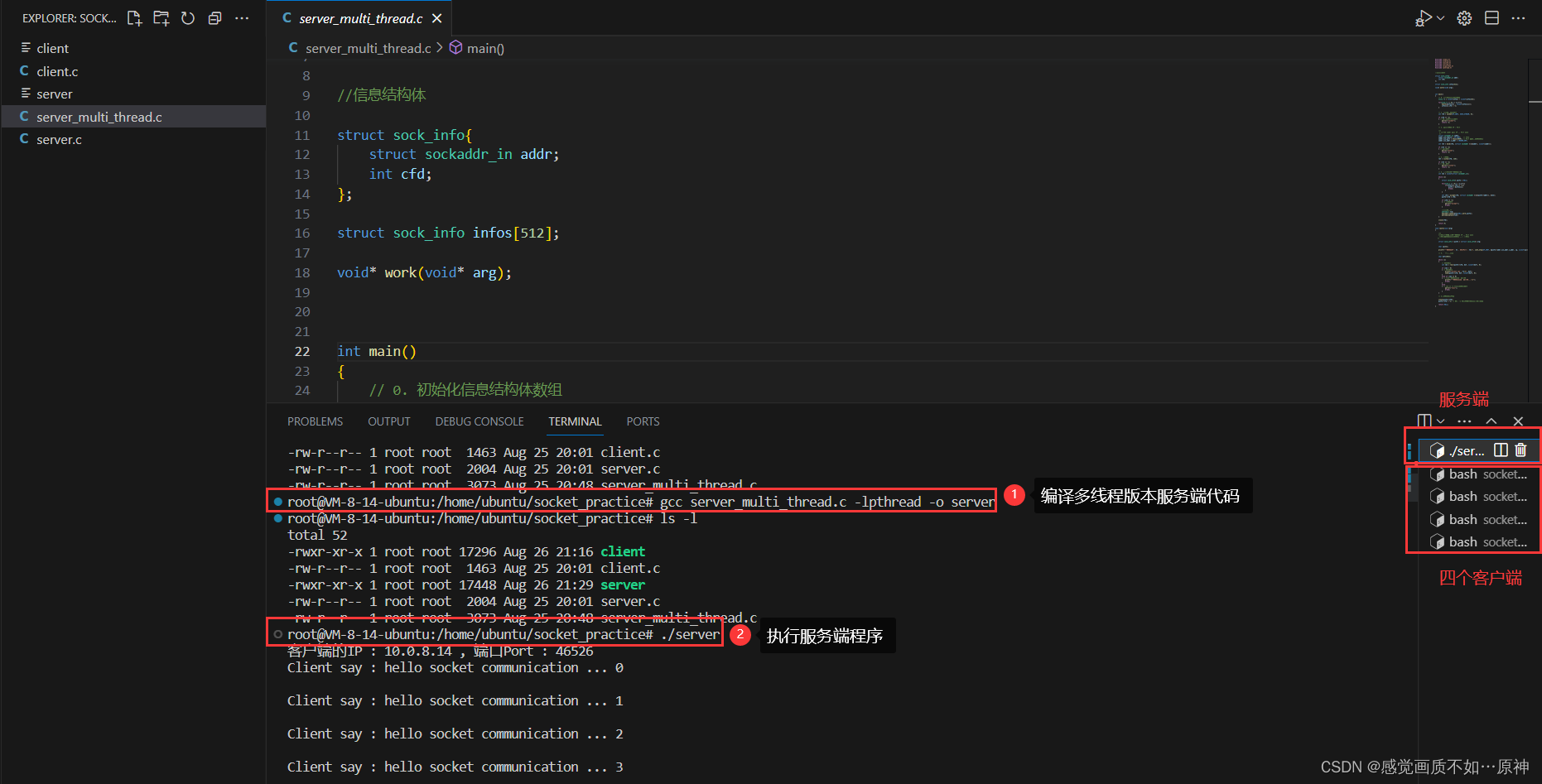Kill the ./ser... terminal with trash icon
1542x784 pixels.
tap(1520, 450)
